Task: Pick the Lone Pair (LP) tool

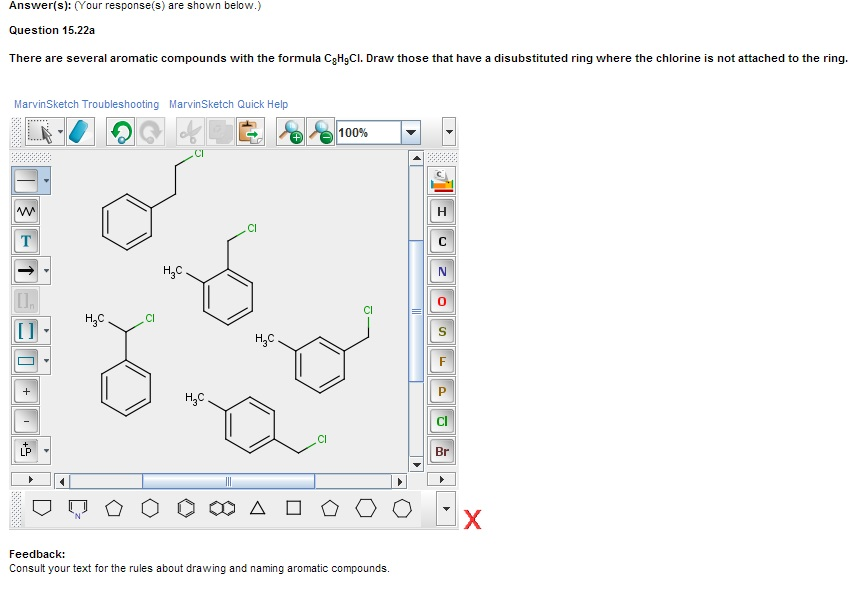Action: pos(28,452)
